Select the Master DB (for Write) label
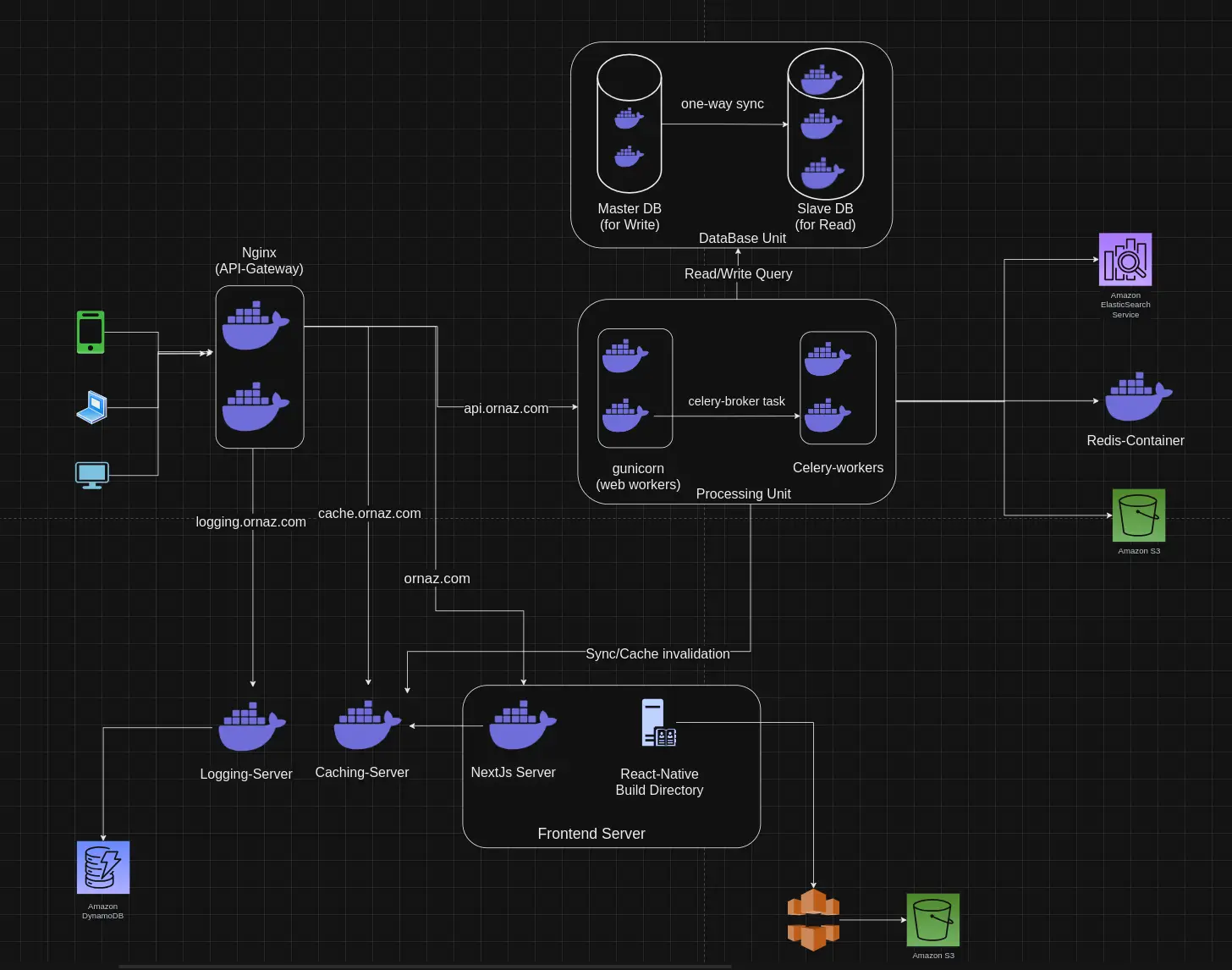The image size is (1232, 970). point(630,217)
